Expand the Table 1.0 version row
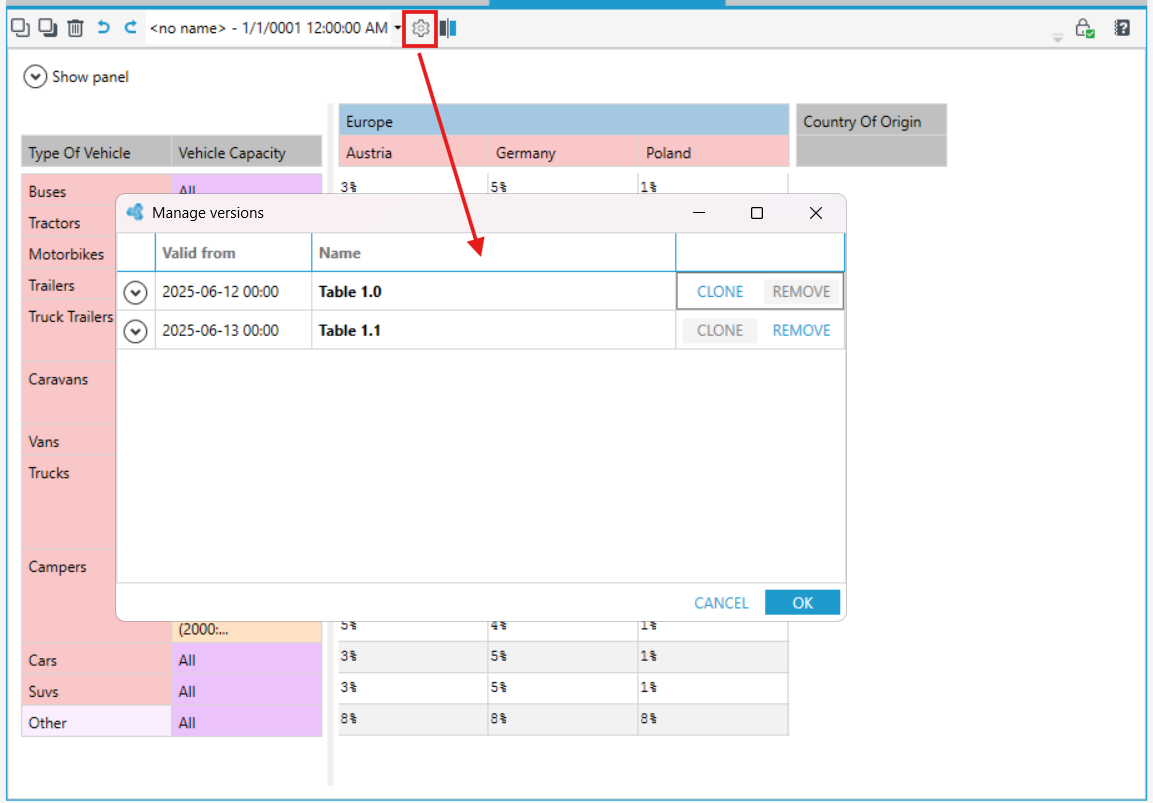This screenshot has width=1153, height=803. (135, 292)
